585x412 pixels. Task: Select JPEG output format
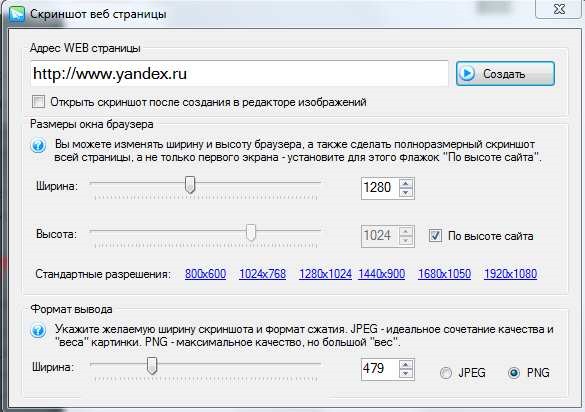pyautogui.click(x=445, y=372)
